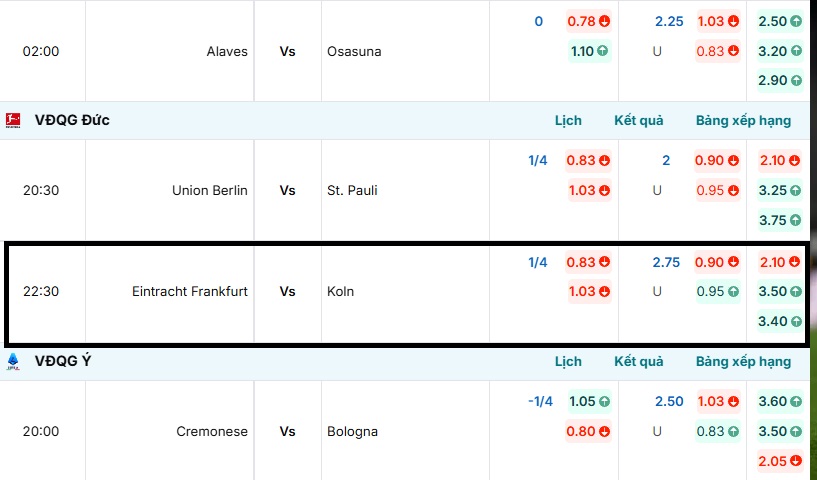The height and width of the screenshot is (480, 817).
Task: Open Lịch for VĐQG Đức
Action: [x=568, y=120]
